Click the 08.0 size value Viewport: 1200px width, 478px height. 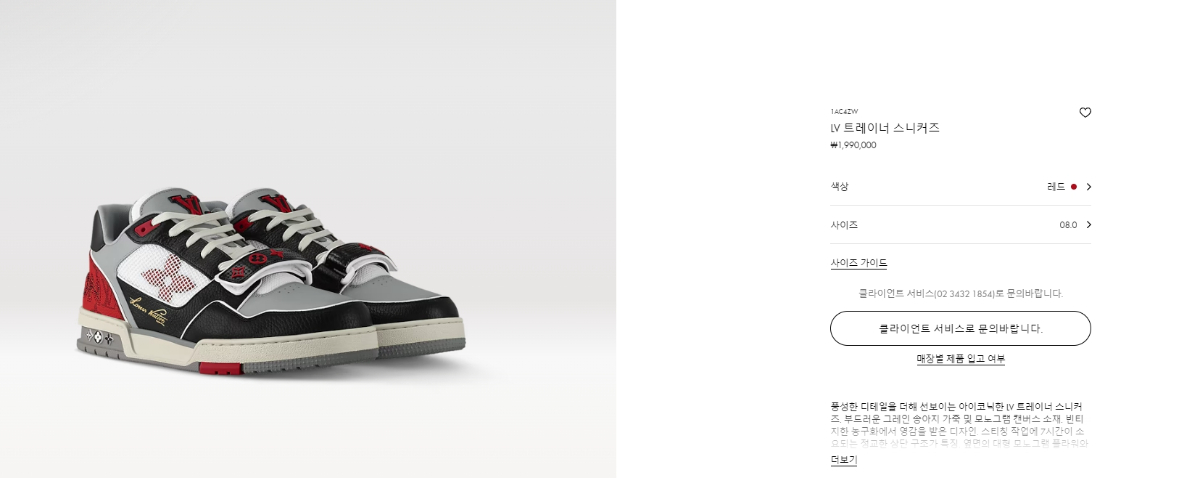coord(1068,225)
